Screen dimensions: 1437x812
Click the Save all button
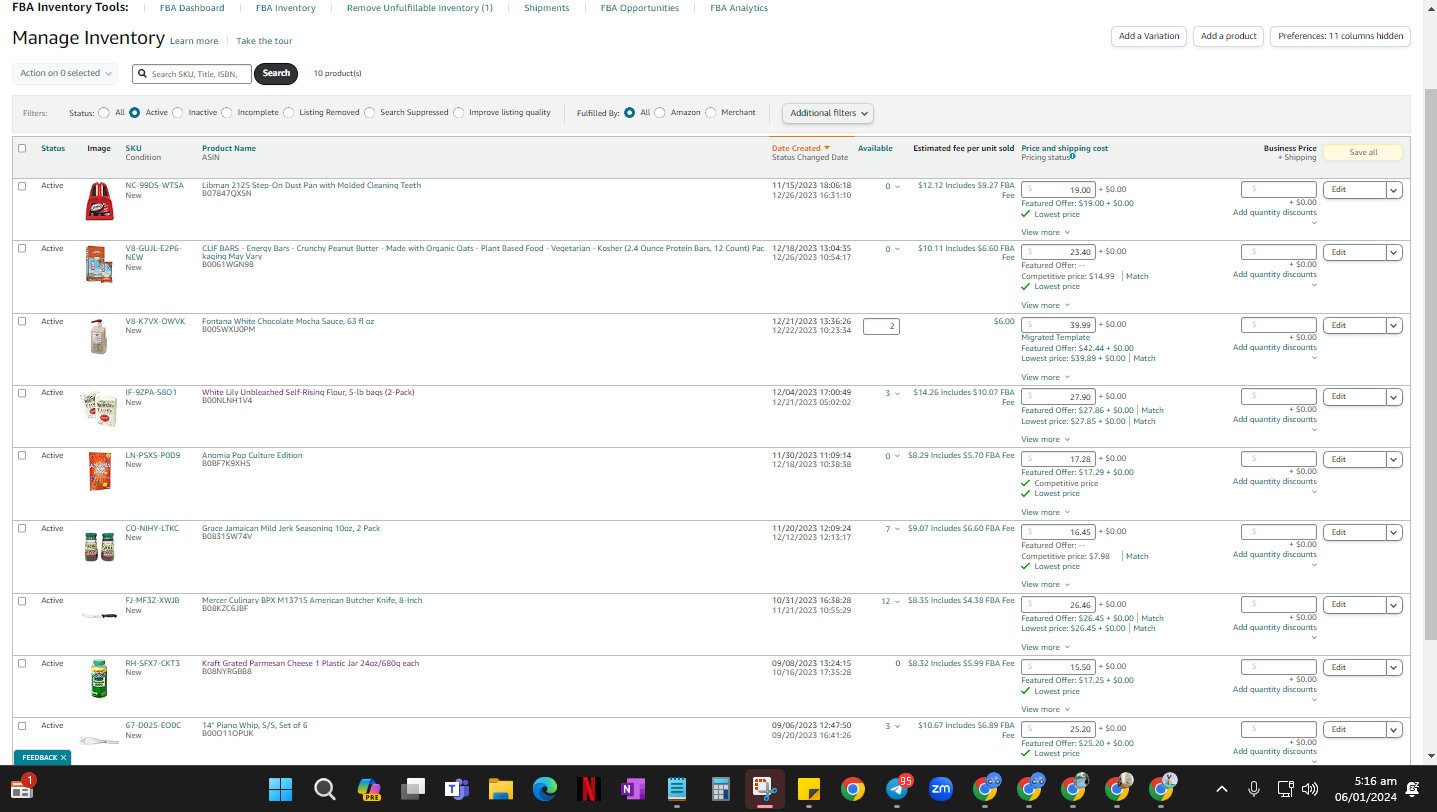pyautogui.click(x=1363, y=152)
